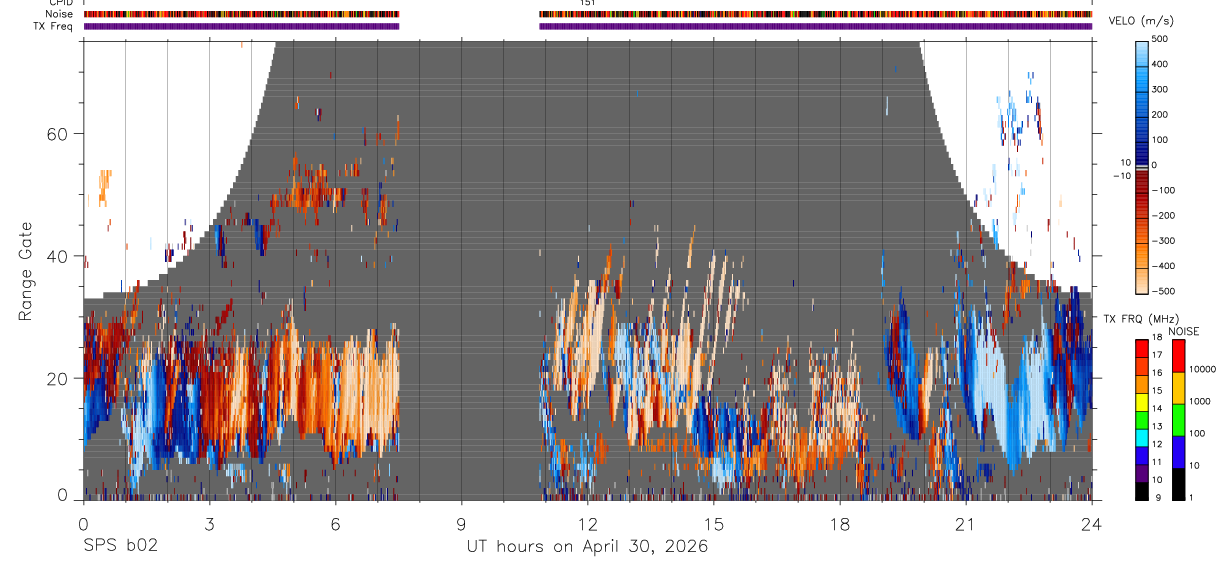Select the 'Noise' row label at top left
This screenshot has width=1228, height=567.
(x=60, y=15)
